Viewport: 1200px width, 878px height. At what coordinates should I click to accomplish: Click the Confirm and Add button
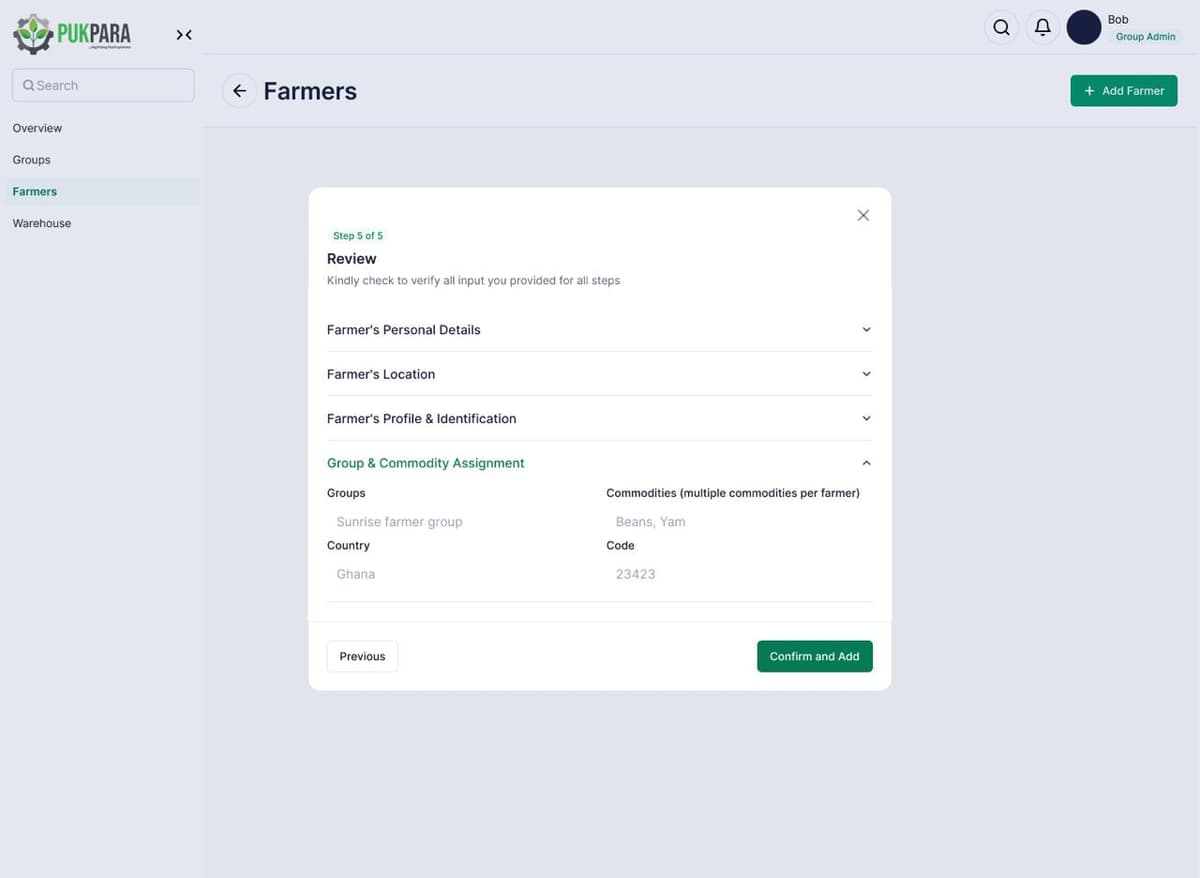click(814, 656)
